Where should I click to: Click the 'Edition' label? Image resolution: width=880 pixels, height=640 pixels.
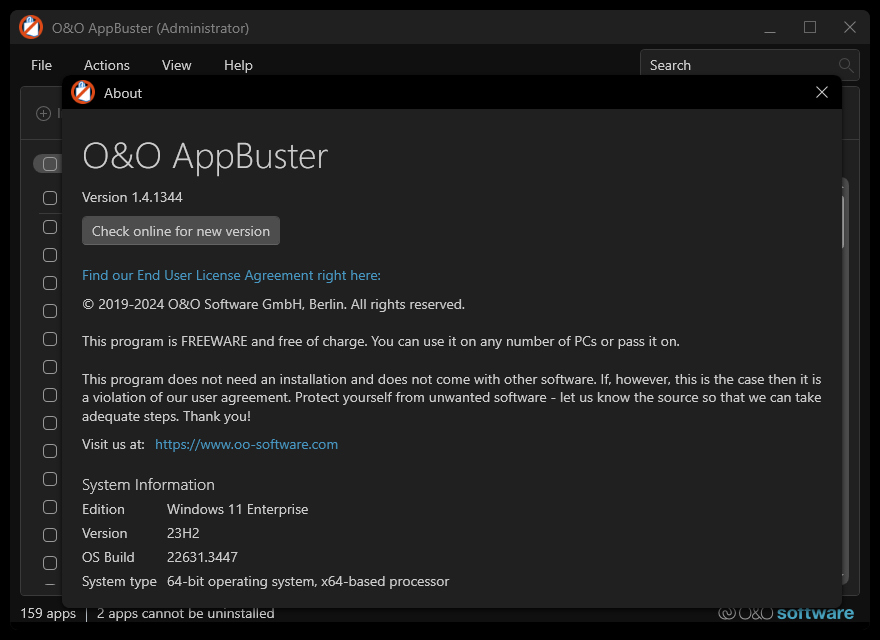(103, 509)
